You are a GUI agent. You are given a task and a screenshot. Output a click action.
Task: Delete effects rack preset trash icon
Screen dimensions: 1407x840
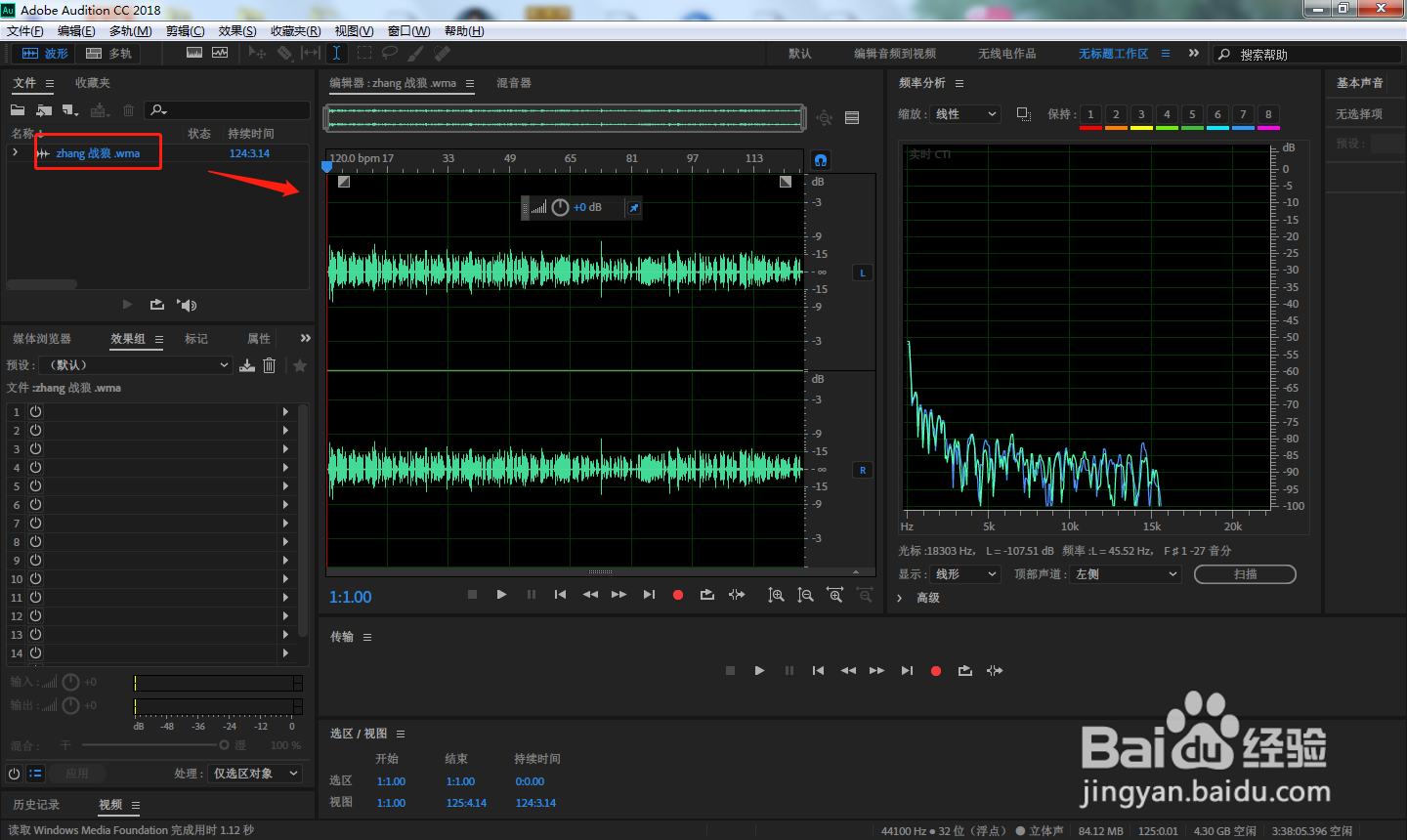[270, 365]
